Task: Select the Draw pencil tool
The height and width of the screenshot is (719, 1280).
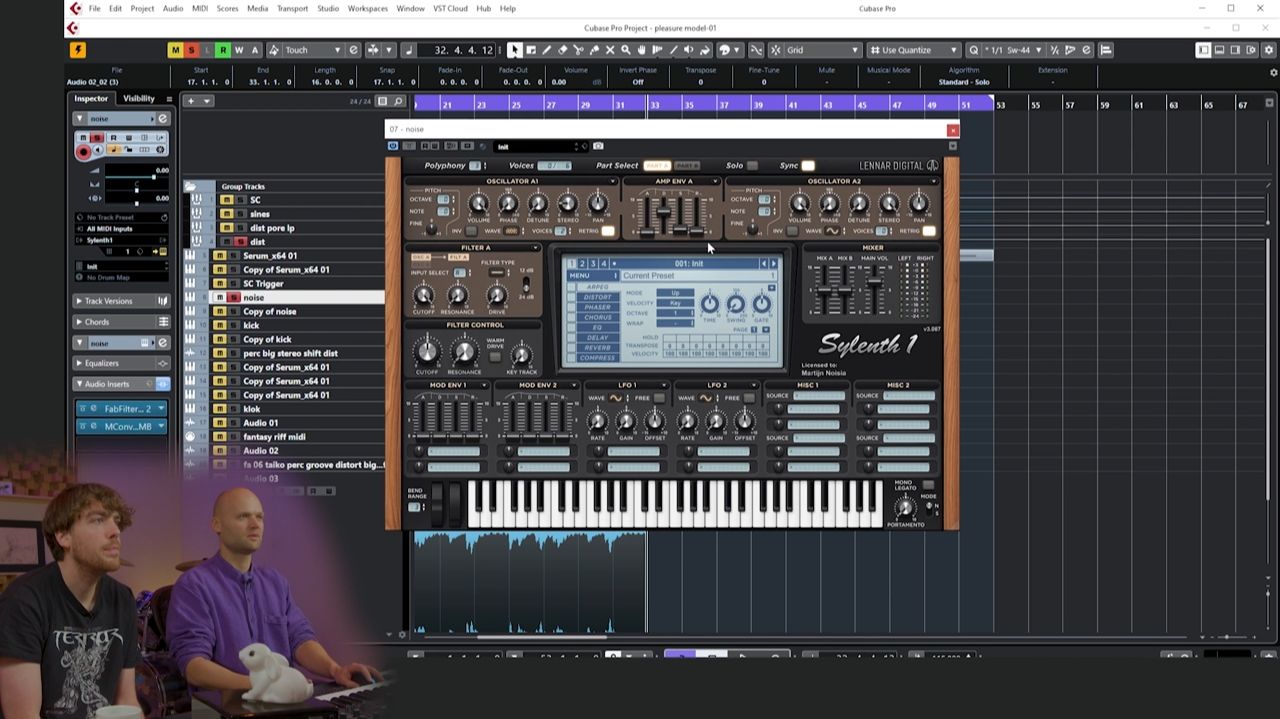Action: (547, 50)
